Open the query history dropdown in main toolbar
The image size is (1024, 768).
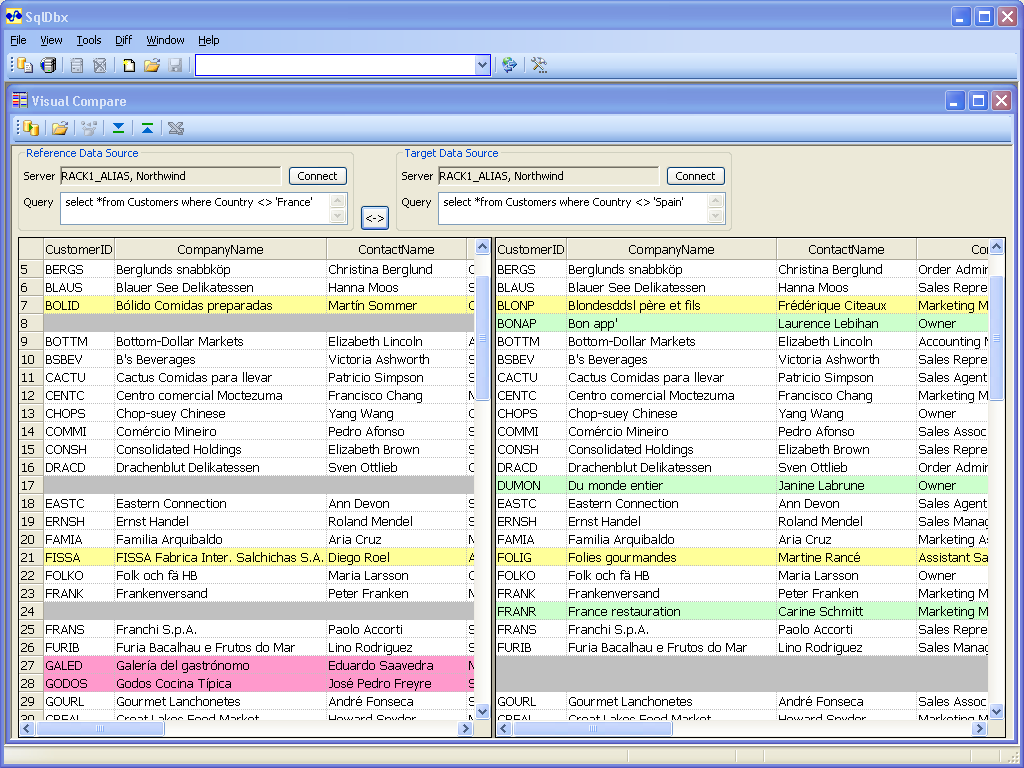click(480, 64)
